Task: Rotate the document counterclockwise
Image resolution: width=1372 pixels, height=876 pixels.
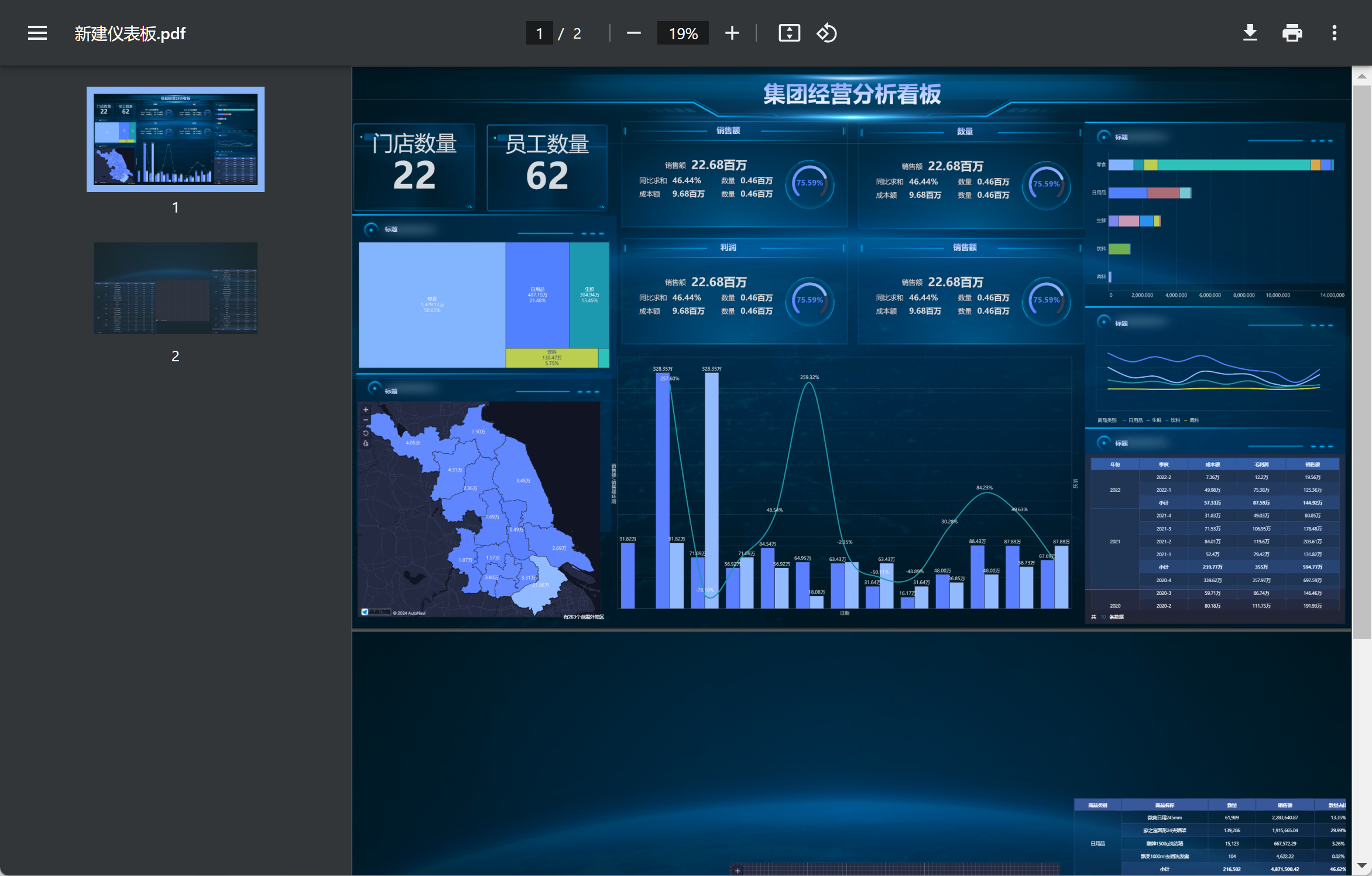Action: click(826, 33)
